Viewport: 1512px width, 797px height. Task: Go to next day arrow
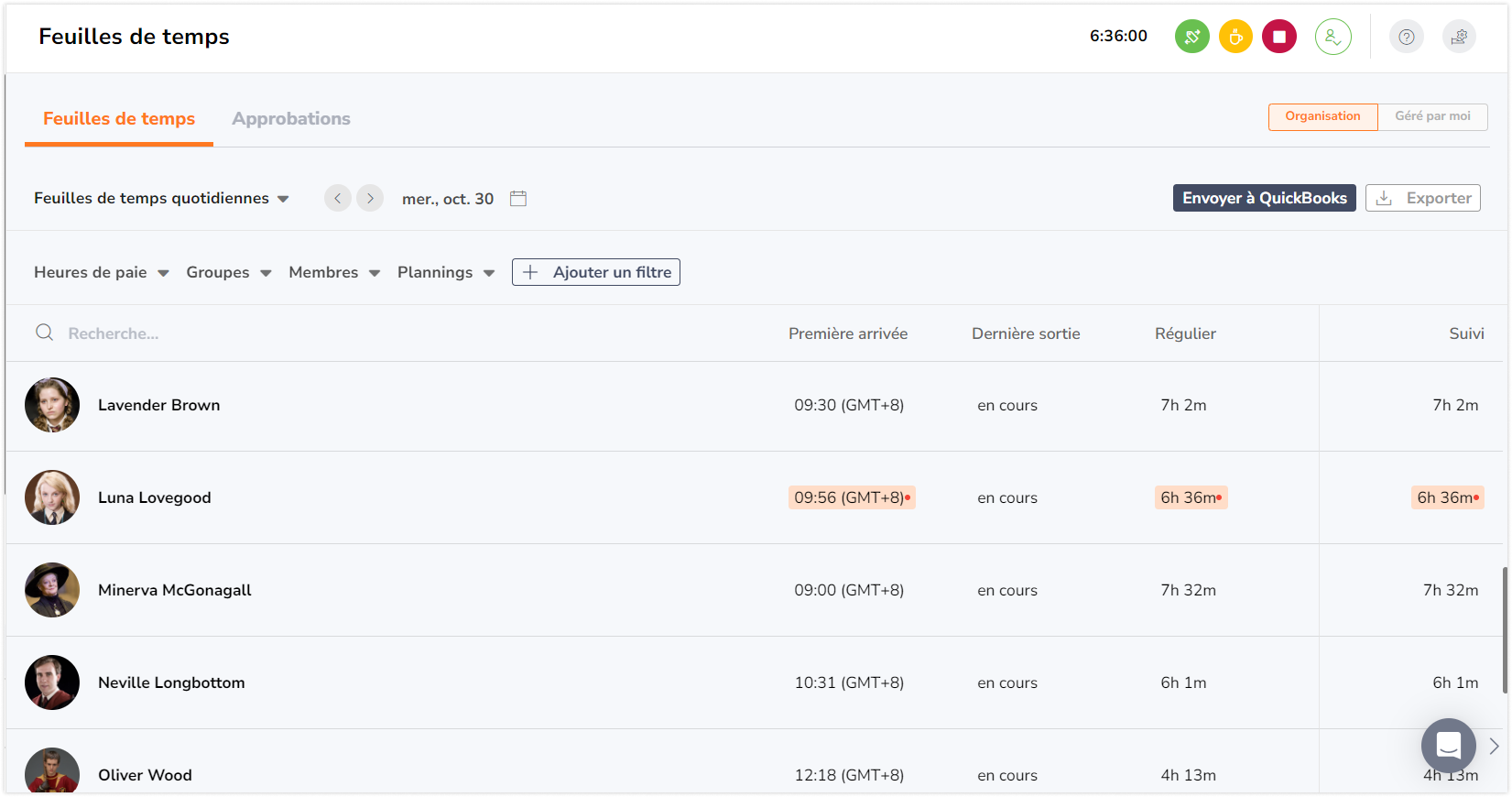(370, 198)
